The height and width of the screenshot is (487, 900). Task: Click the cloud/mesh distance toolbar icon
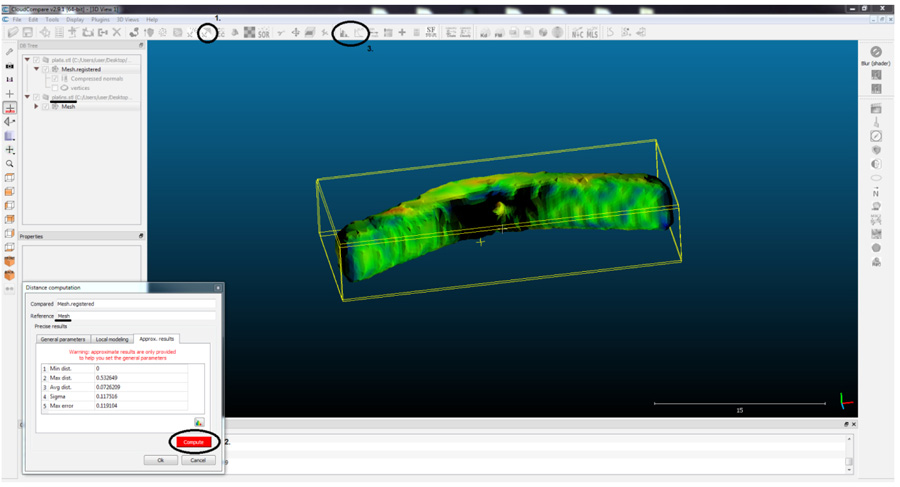pos(207,33)
